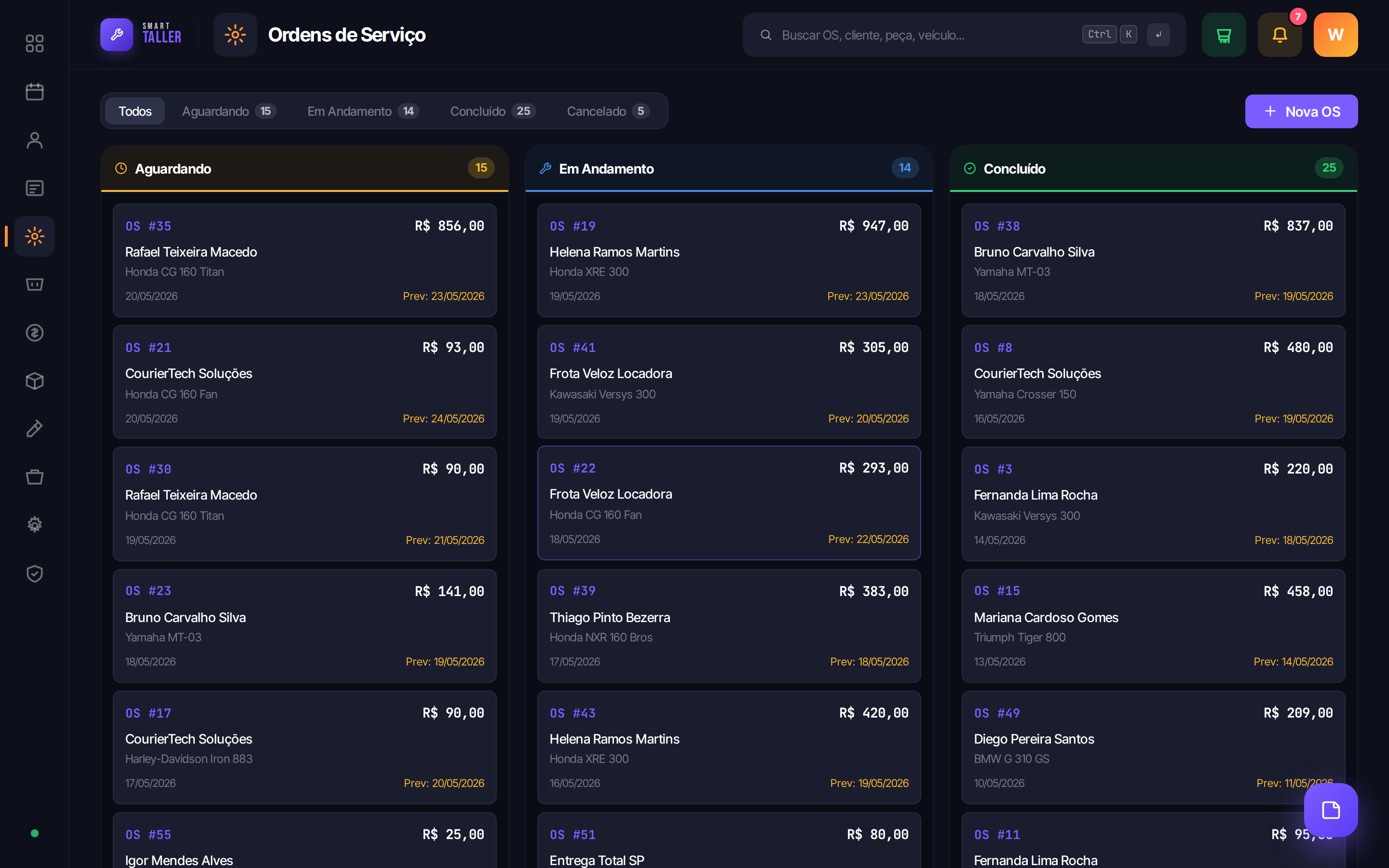Open OS #55 Igor Mendes Alves card
Image resolution: width=1389 pixels, height=868 pixels.
point(305,841)
